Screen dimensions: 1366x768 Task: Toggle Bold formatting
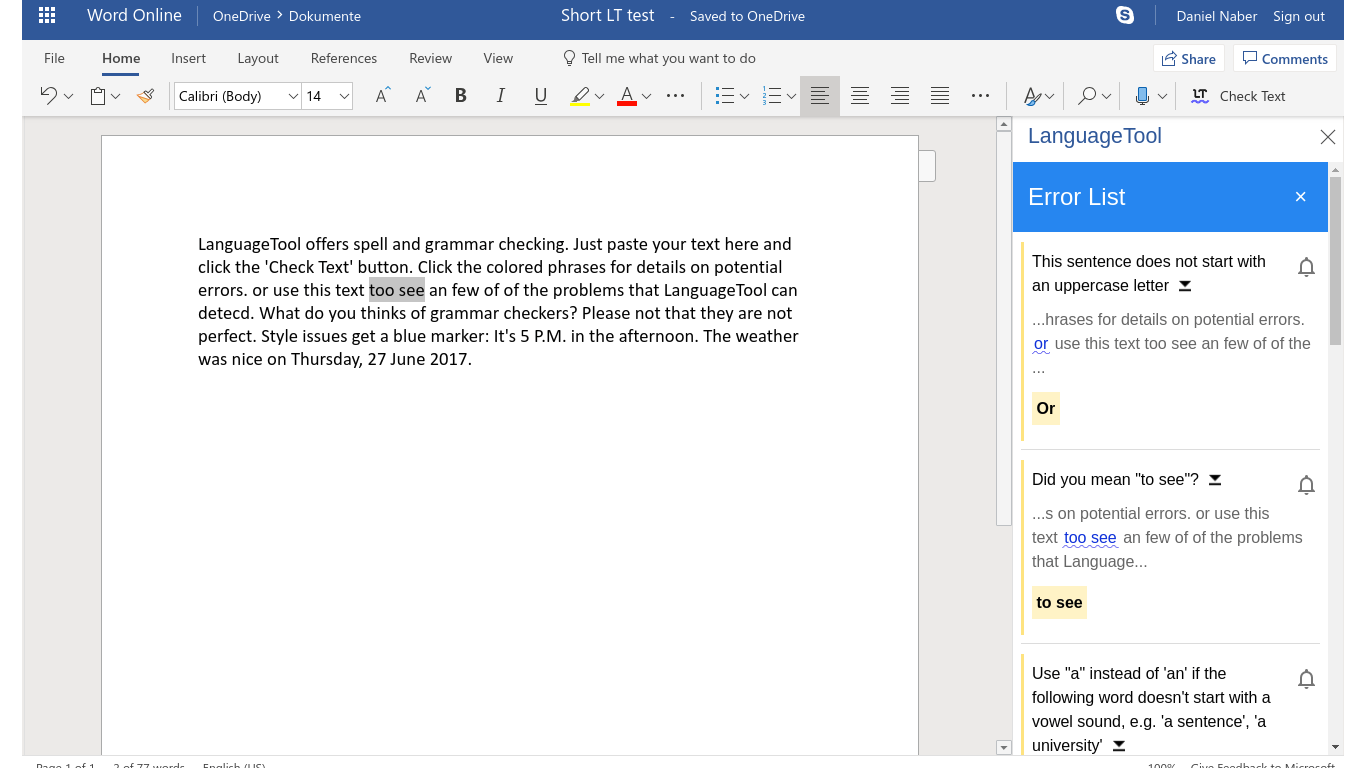461,96
